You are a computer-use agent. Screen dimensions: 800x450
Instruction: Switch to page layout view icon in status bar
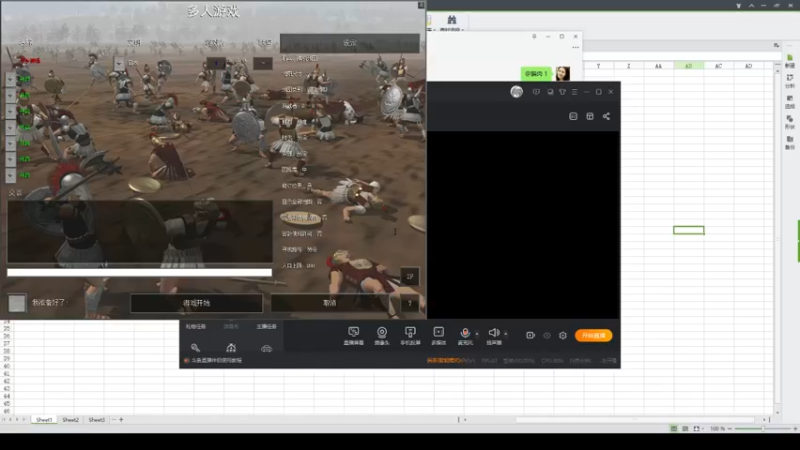click(x=685, y=429)
